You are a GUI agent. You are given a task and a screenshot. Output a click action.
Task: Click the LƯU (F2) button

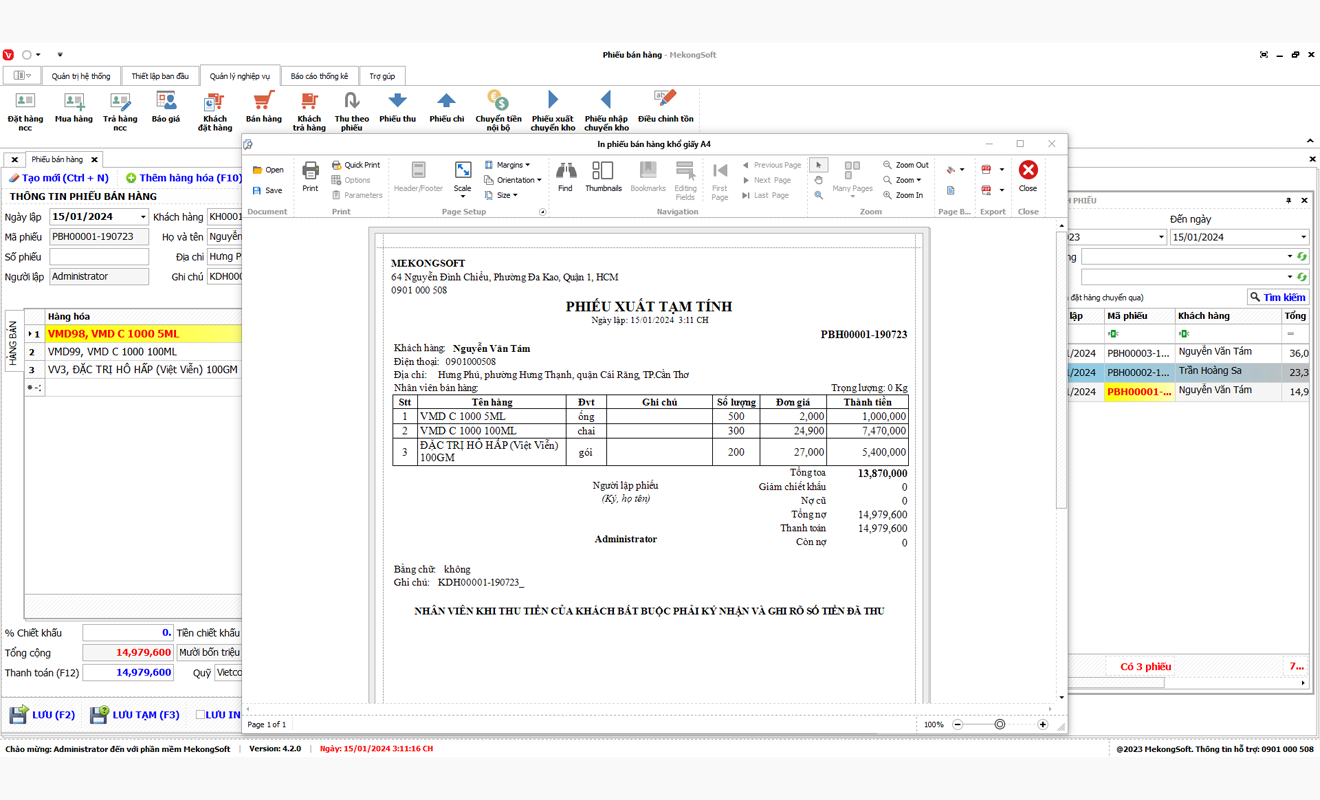pos(42,715)
